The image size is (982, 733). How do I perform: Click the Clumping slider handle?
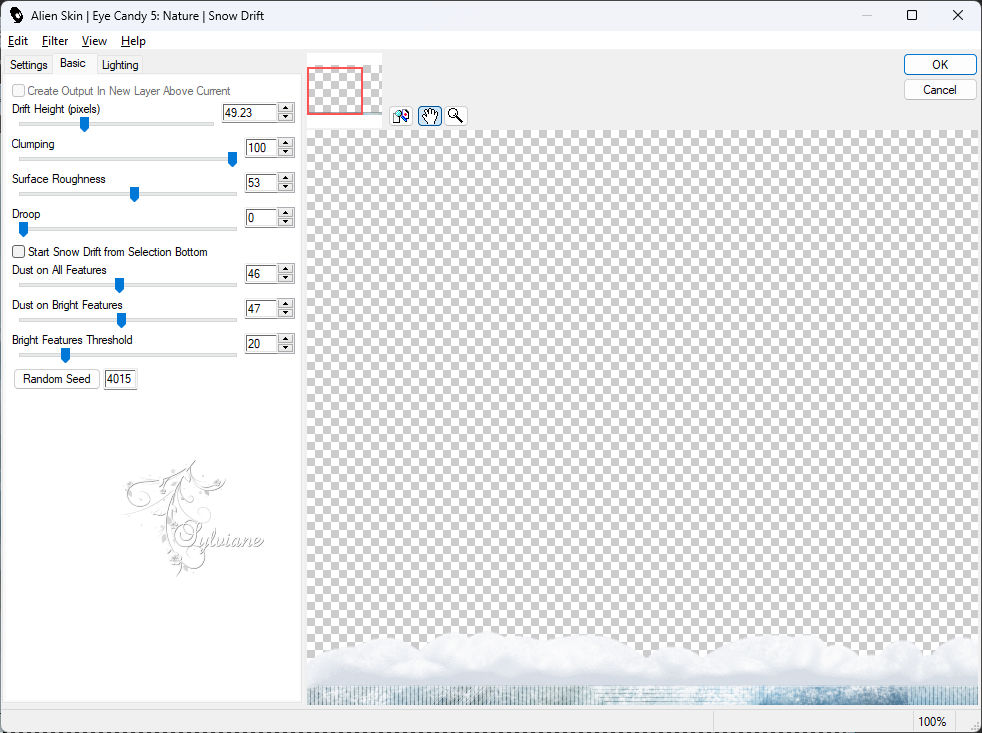pyautogui.click(x=232, y=159)
